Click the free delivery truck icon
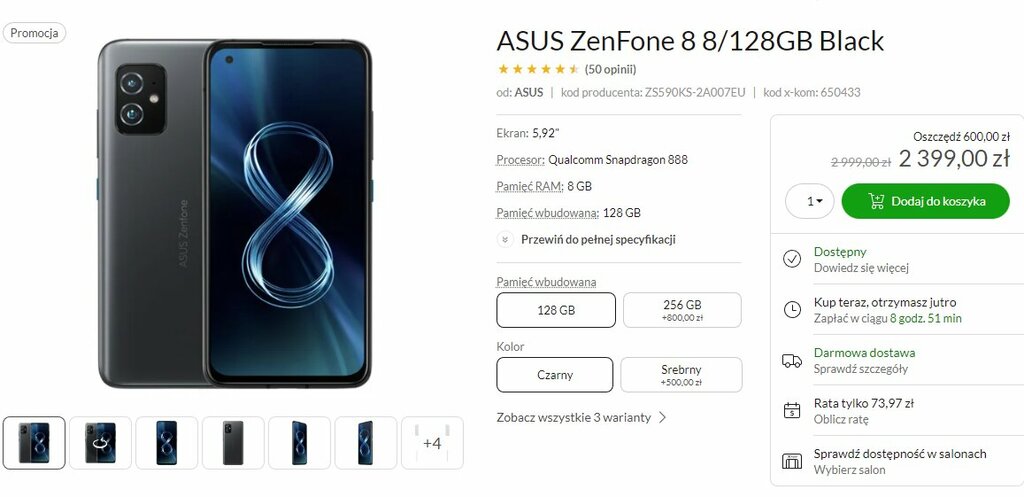1024x497 pixels. pos(792,361)
